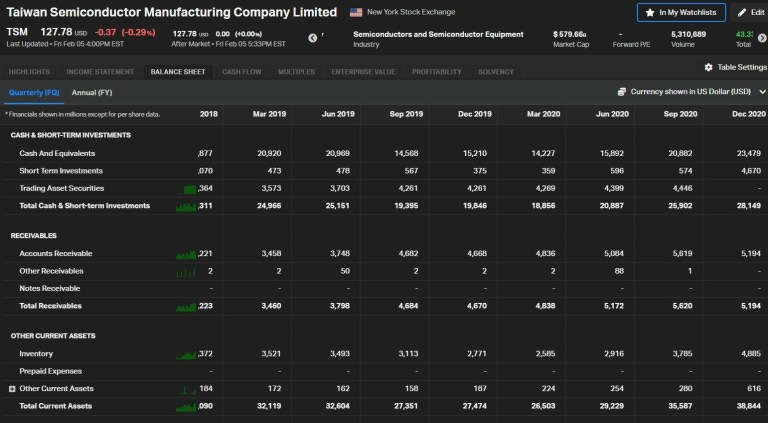Switch to Annual (FY) view
The image size is (768, 423).
[x=92, y=93]
